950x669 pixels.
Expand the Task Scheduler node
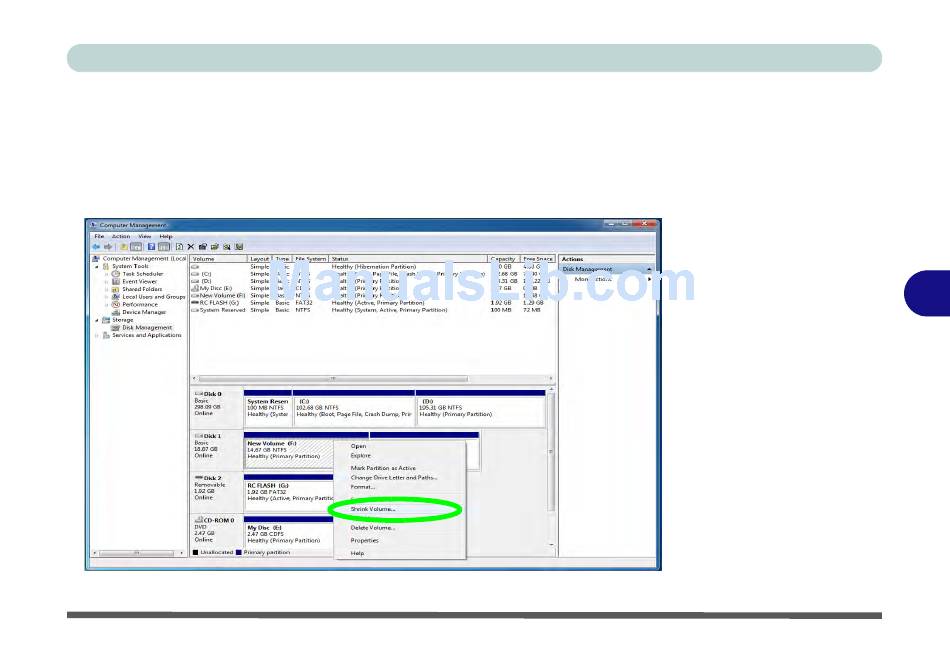(x=107, y=274)
